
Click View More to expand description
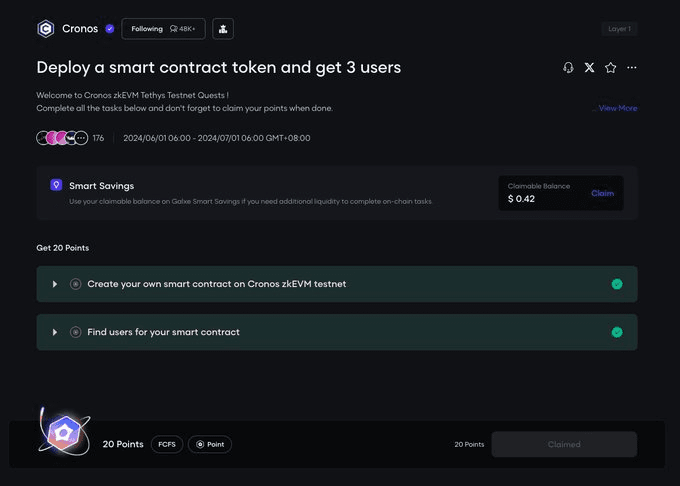618,108
